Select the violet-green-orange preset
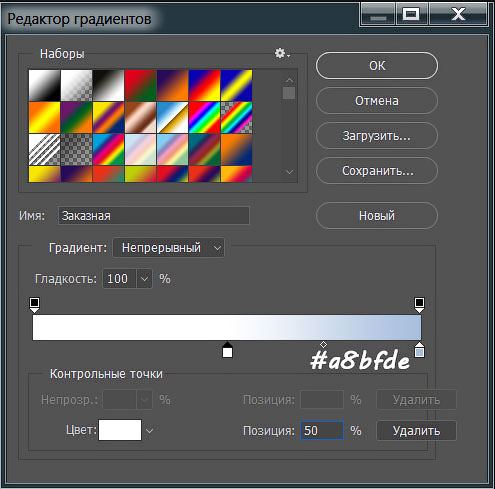495x489 pixels. pyautogui.click(x=76, y=117)
